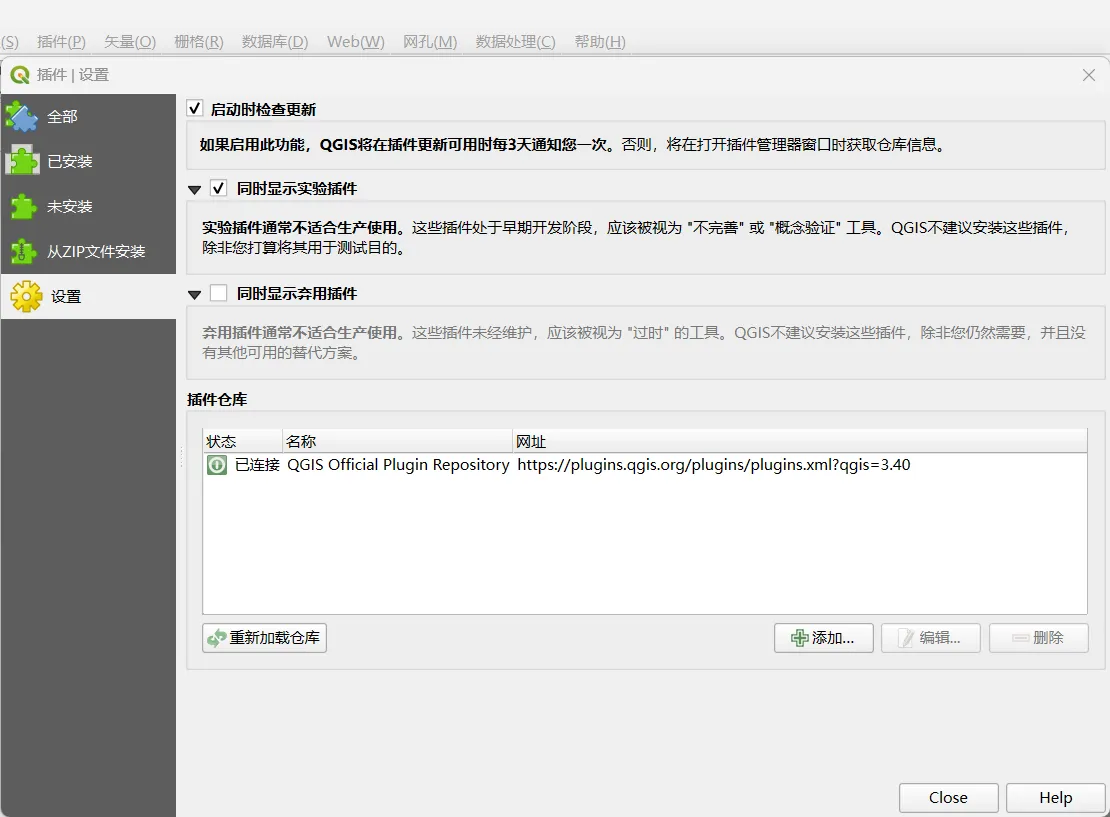Click the 已连接 status text
This screenshot has width=1110, height=817.
[257, 465]
